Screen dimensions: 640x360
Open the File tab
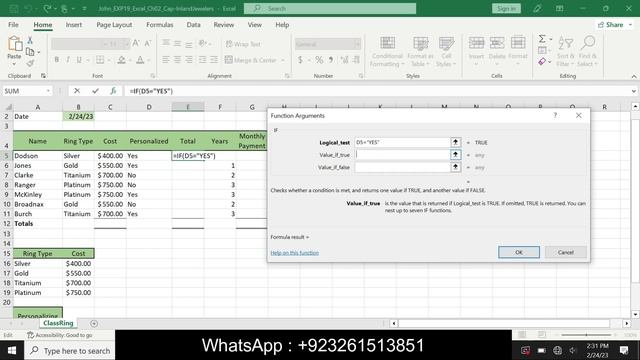tap(13, 25)
